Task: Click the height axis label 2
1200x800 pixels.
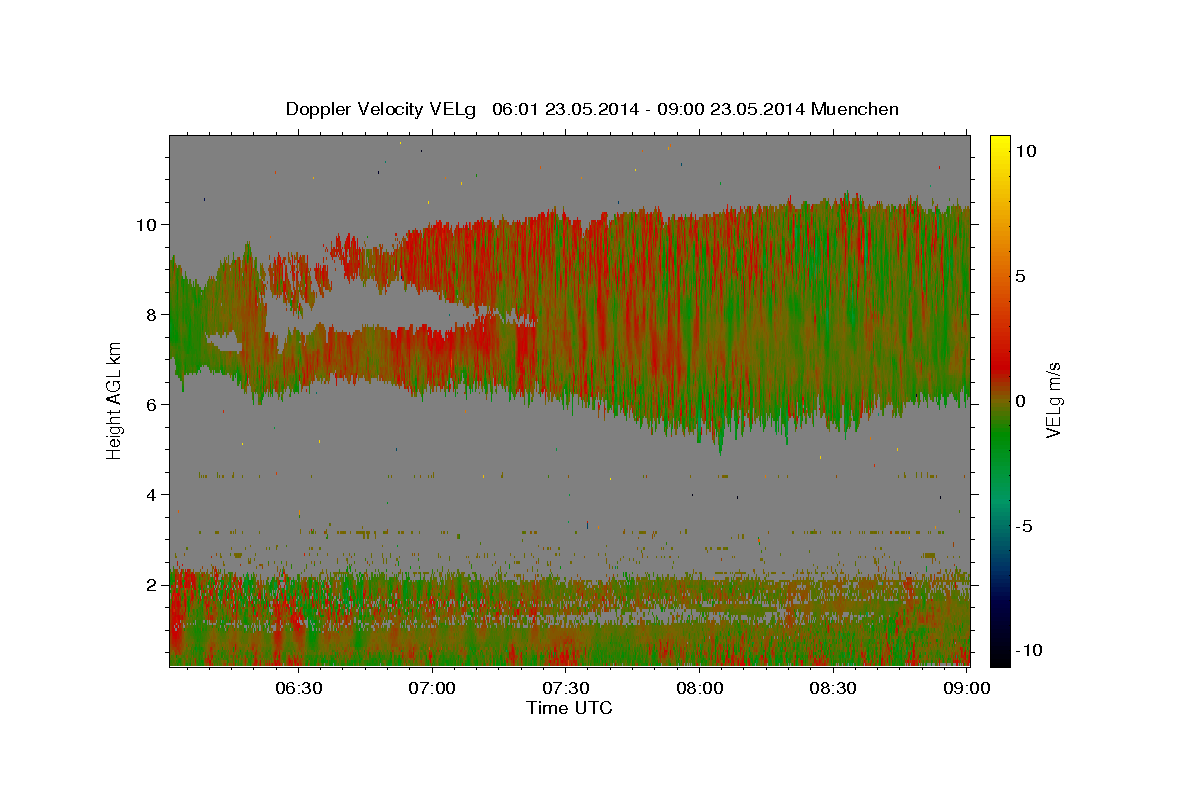Action: coord(154,584)
